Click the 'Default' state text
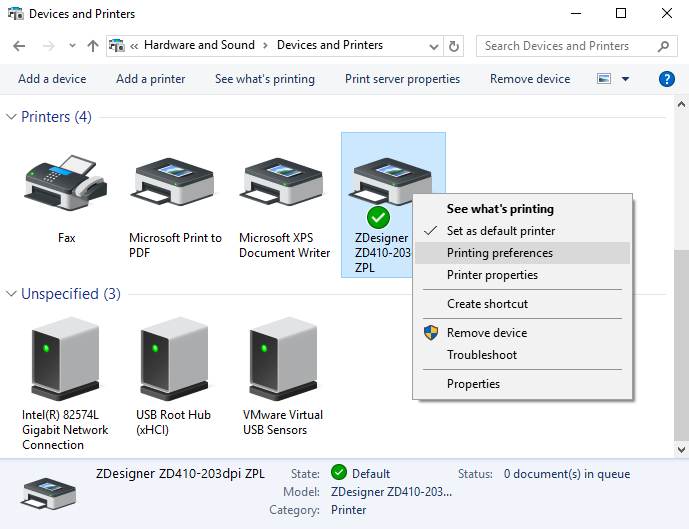Viewport: 689px width, 529px height. (x=371, y=474)
